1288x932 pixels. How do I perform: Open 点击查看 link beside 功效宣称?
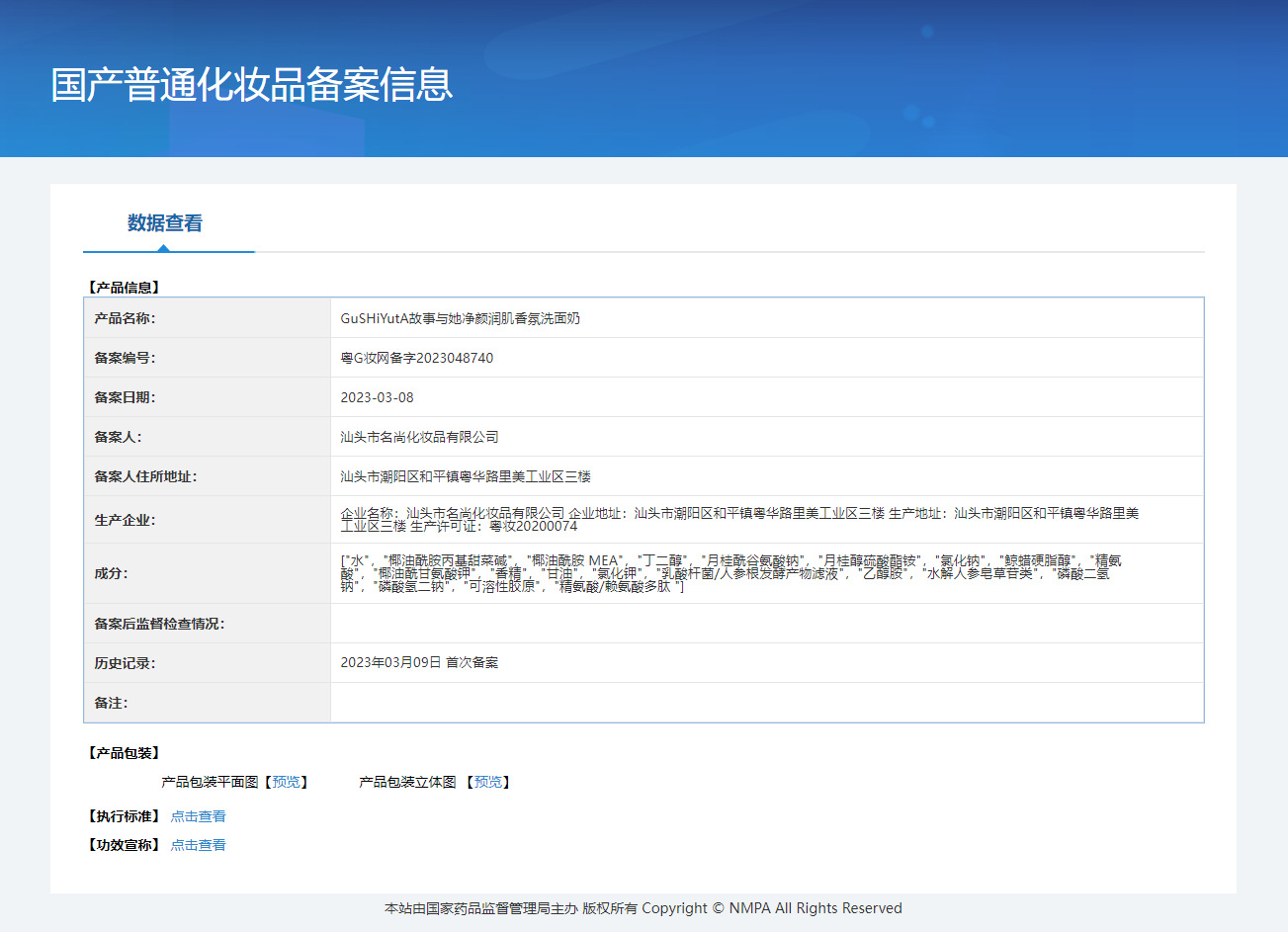point(198,845)
